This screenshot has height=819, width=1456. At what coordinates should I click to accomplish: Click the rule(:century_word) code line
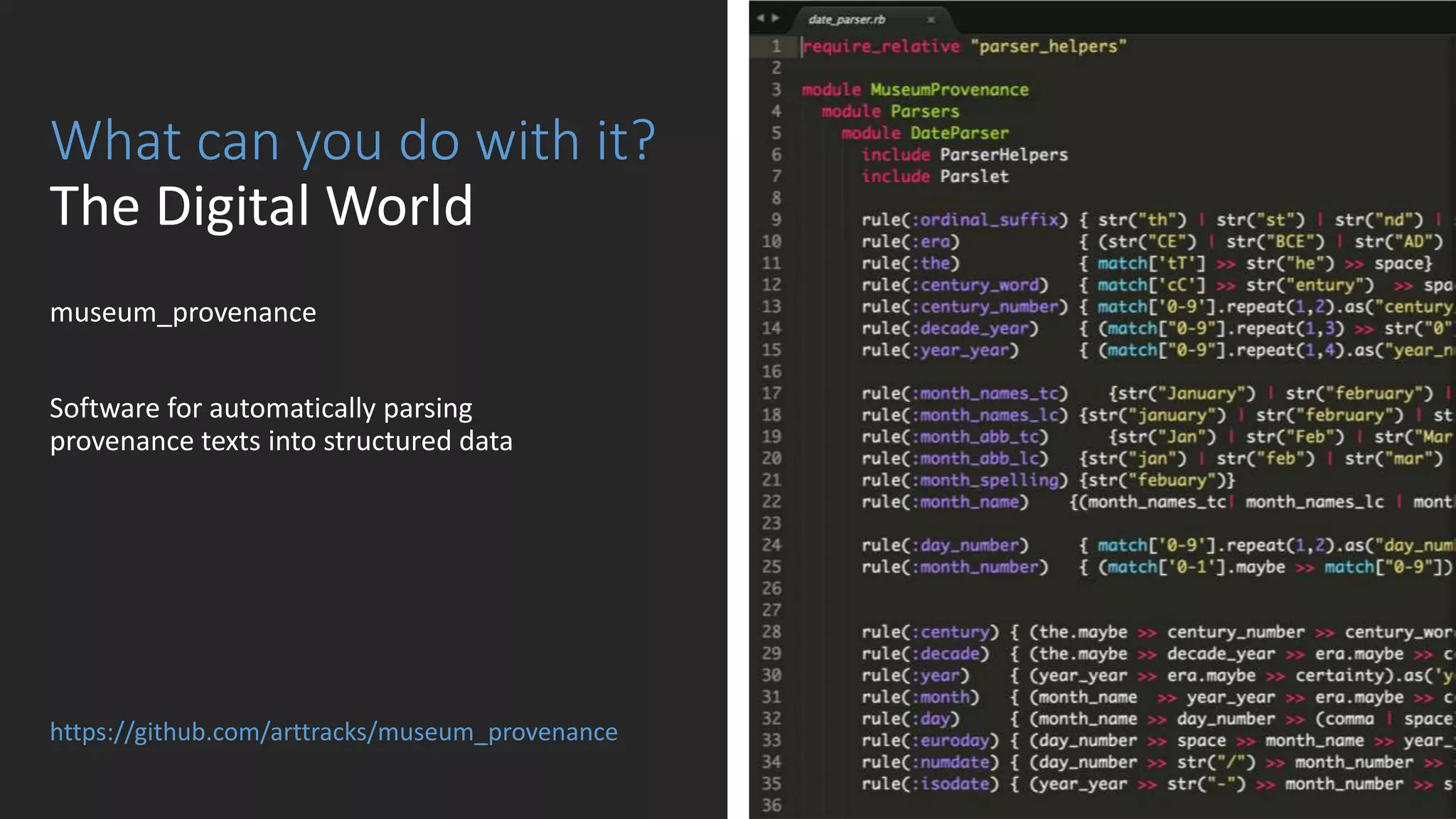[x=1158, y=285]
